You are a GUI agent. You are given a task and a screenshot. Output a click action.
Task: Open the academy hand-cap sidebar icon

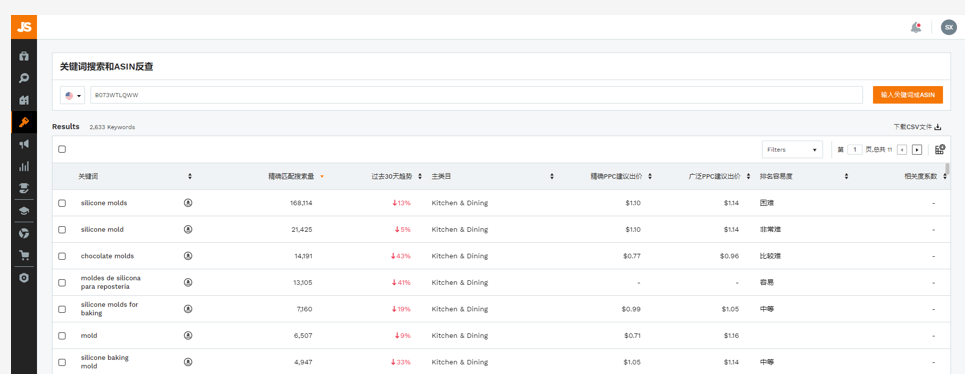(24, 188)
